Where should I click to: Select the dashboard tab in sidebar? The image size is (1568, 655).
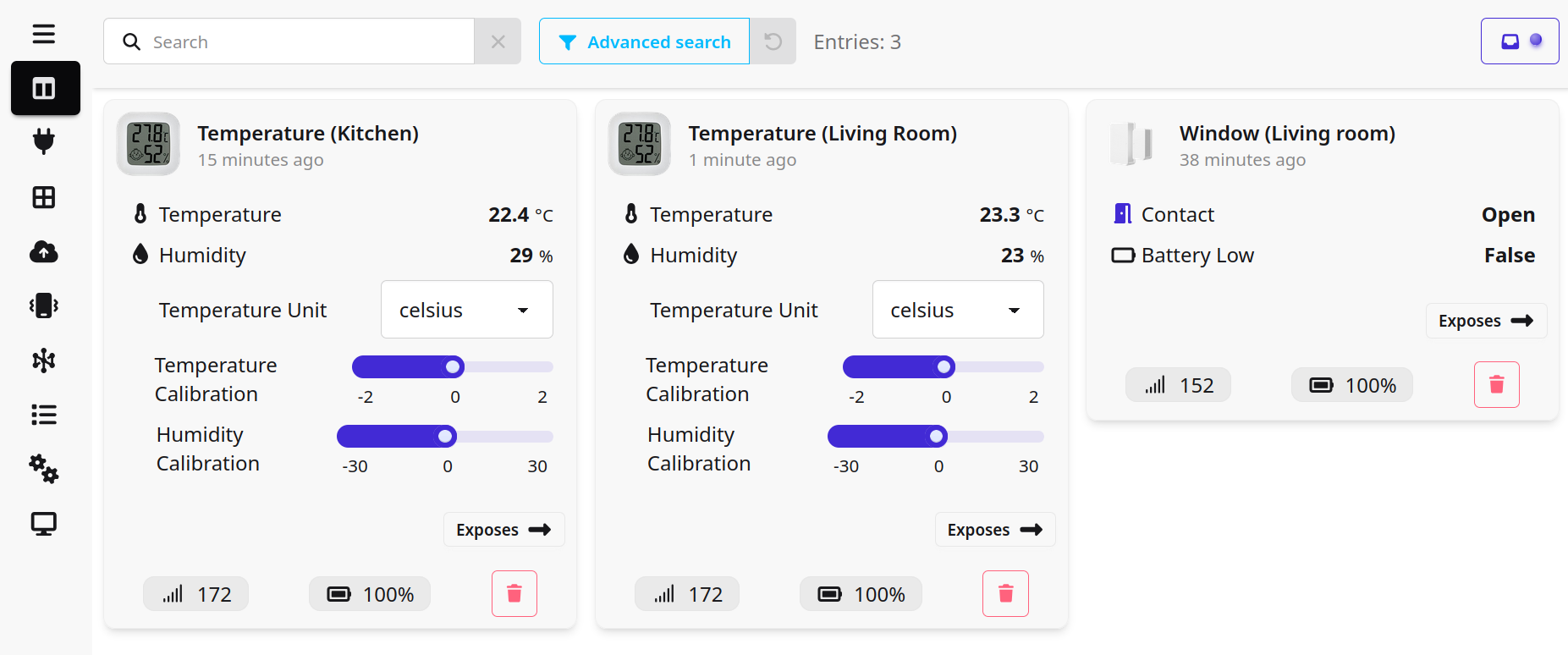(x=45, y=88)
